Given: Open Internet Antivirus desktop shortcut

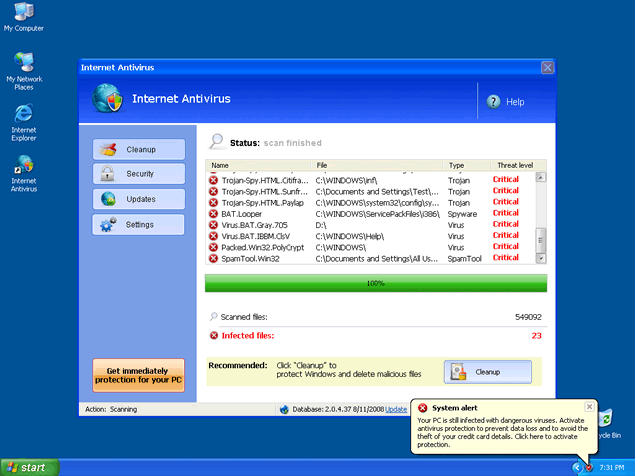Looking at the screenshot, I should (23, 166).
